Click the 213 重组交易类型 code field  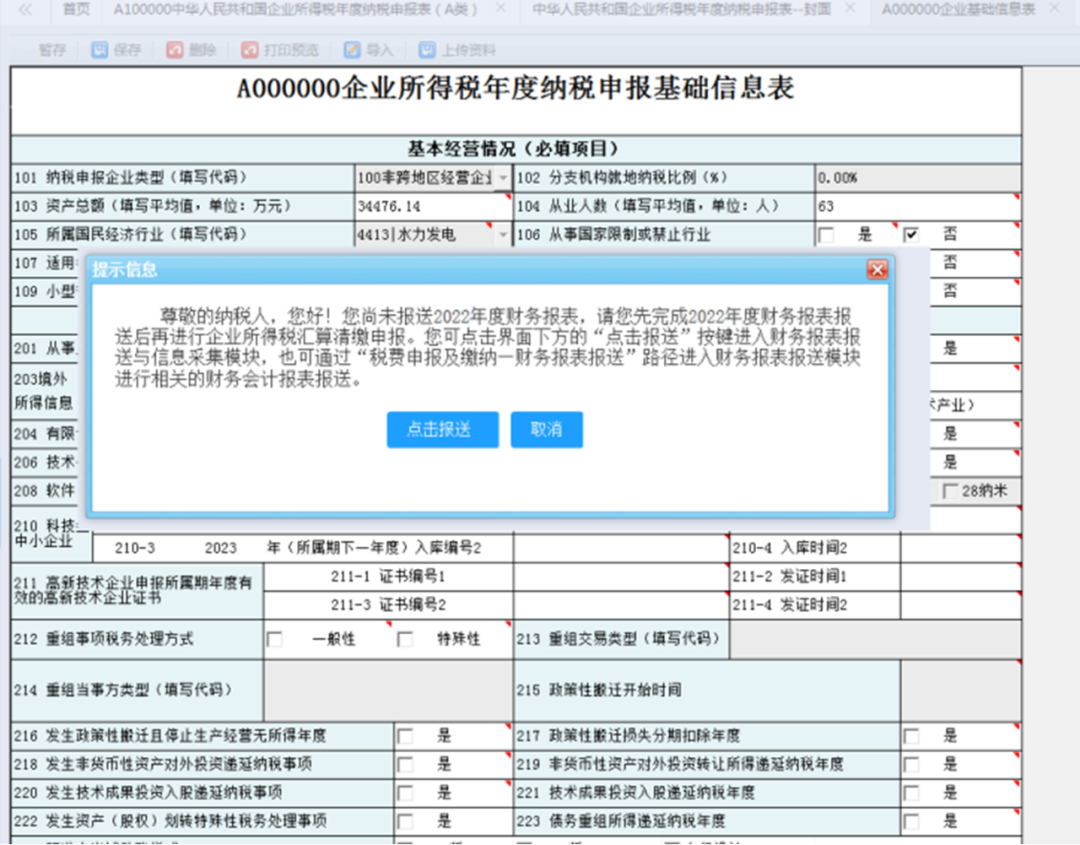point(875,639)
